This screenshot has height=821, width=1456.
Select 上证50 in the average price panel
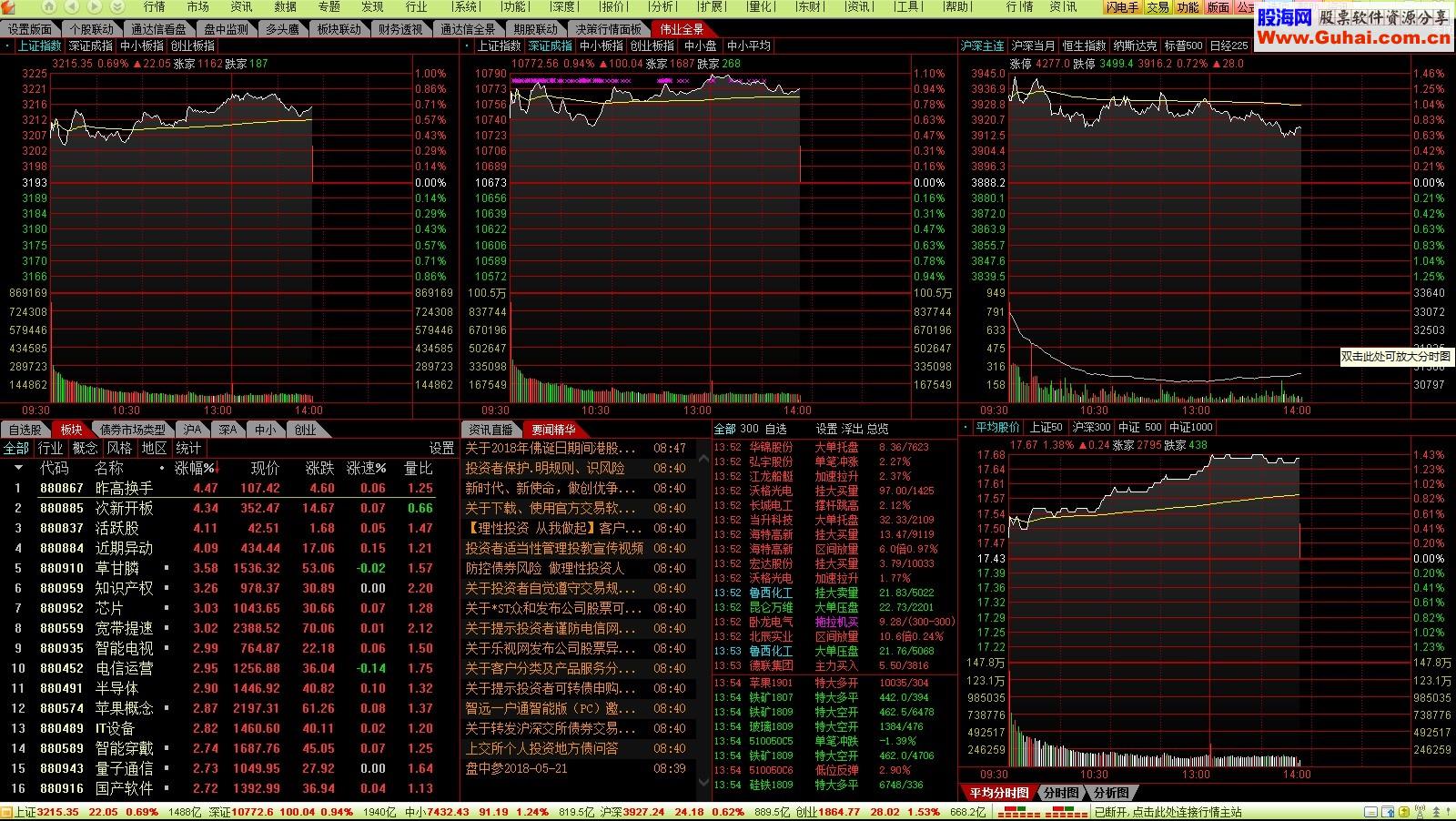(1046, 427)
